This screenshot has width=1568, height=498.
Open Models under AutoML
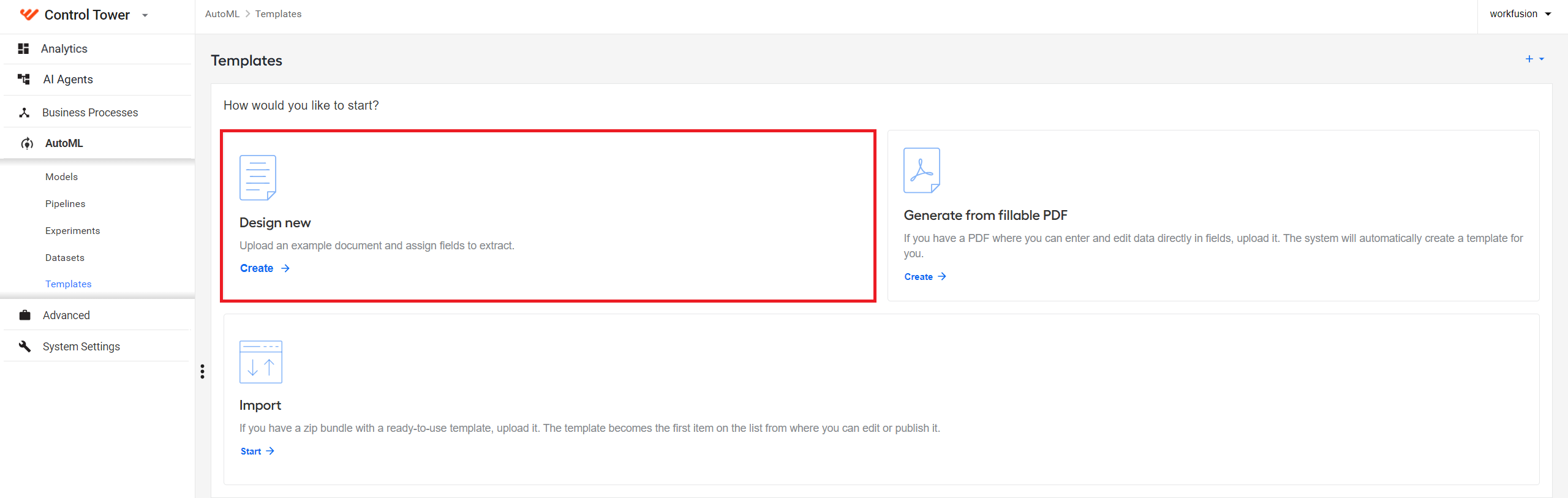click(x=61, y=177)
